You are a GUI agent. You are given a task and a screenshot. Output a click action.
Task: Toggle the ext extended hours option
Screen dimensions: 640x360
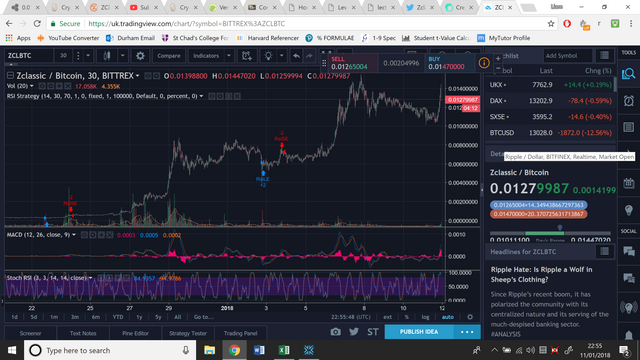pyautogui.click(x=387, y=317)
